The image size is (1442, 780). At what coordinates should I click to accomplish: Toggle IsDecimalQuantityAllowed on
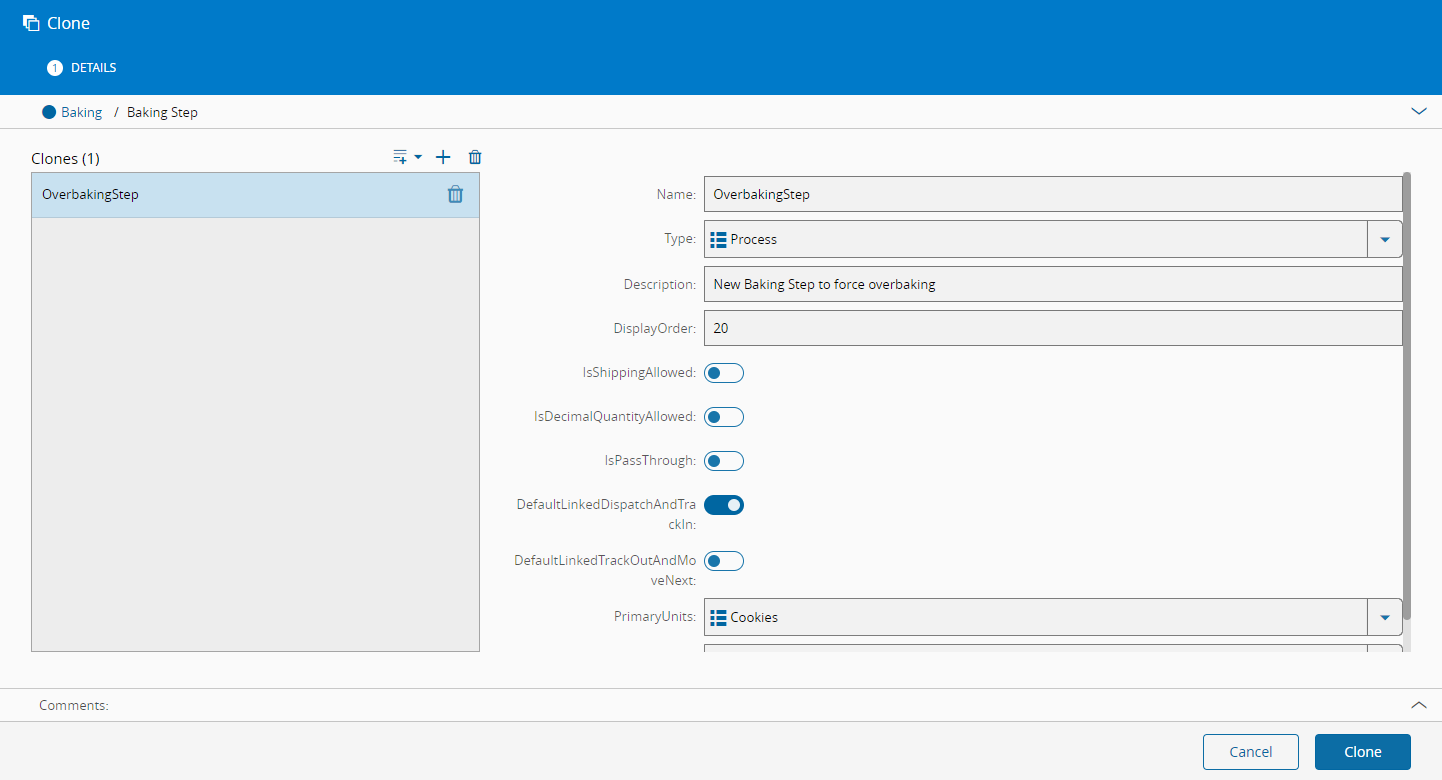[x=724, y=417]
